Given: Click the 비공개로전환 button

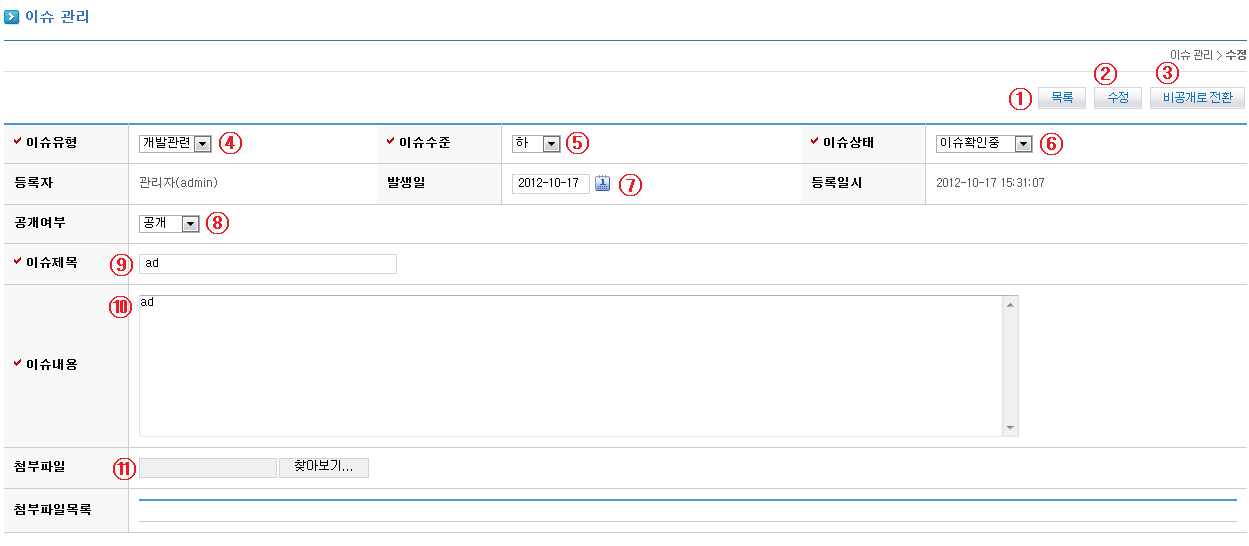Looking at the screenshot, I should (x=1197, y=98).
